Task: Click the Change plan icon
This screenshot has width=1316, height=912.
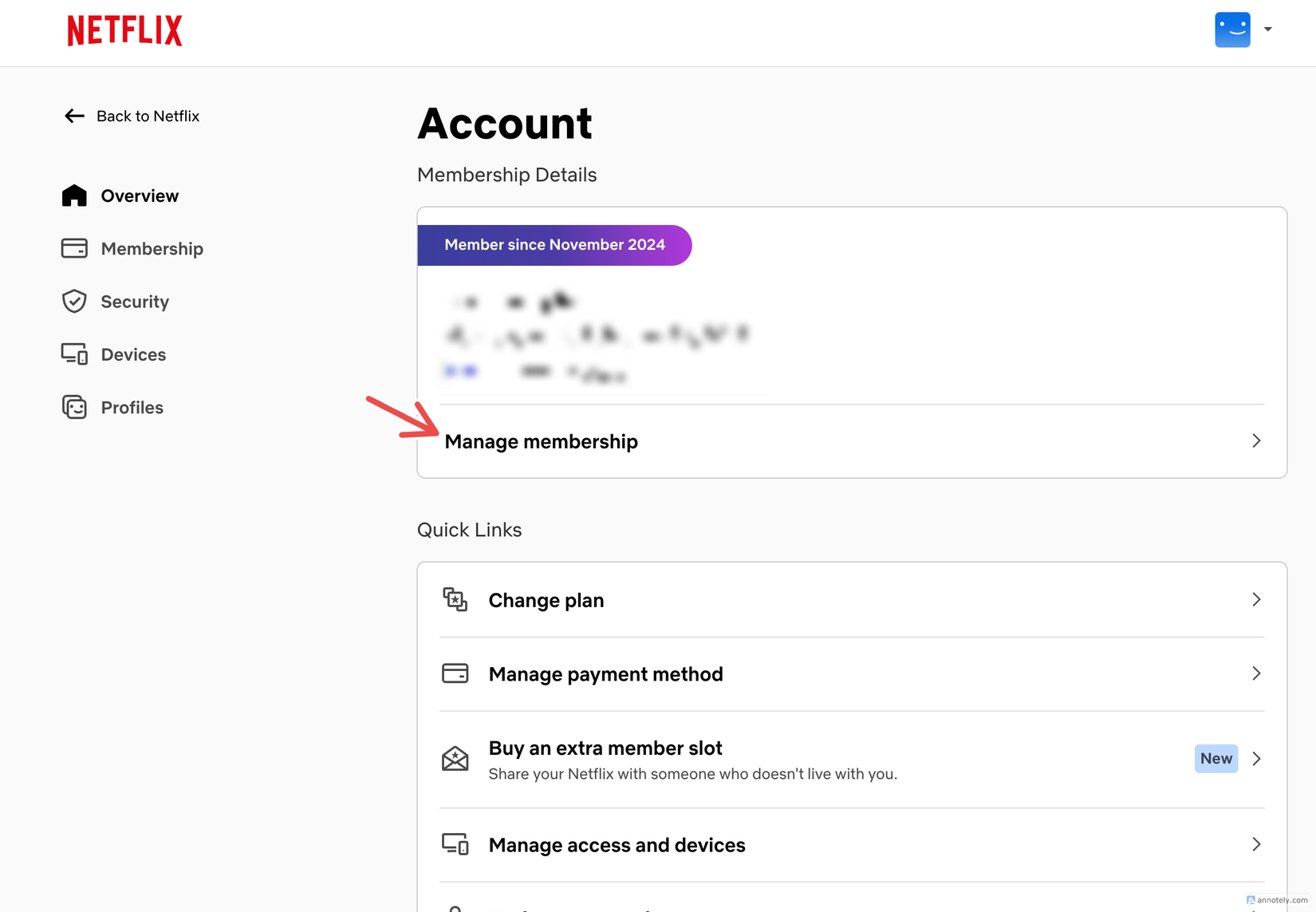Action: tap(455, 599)
